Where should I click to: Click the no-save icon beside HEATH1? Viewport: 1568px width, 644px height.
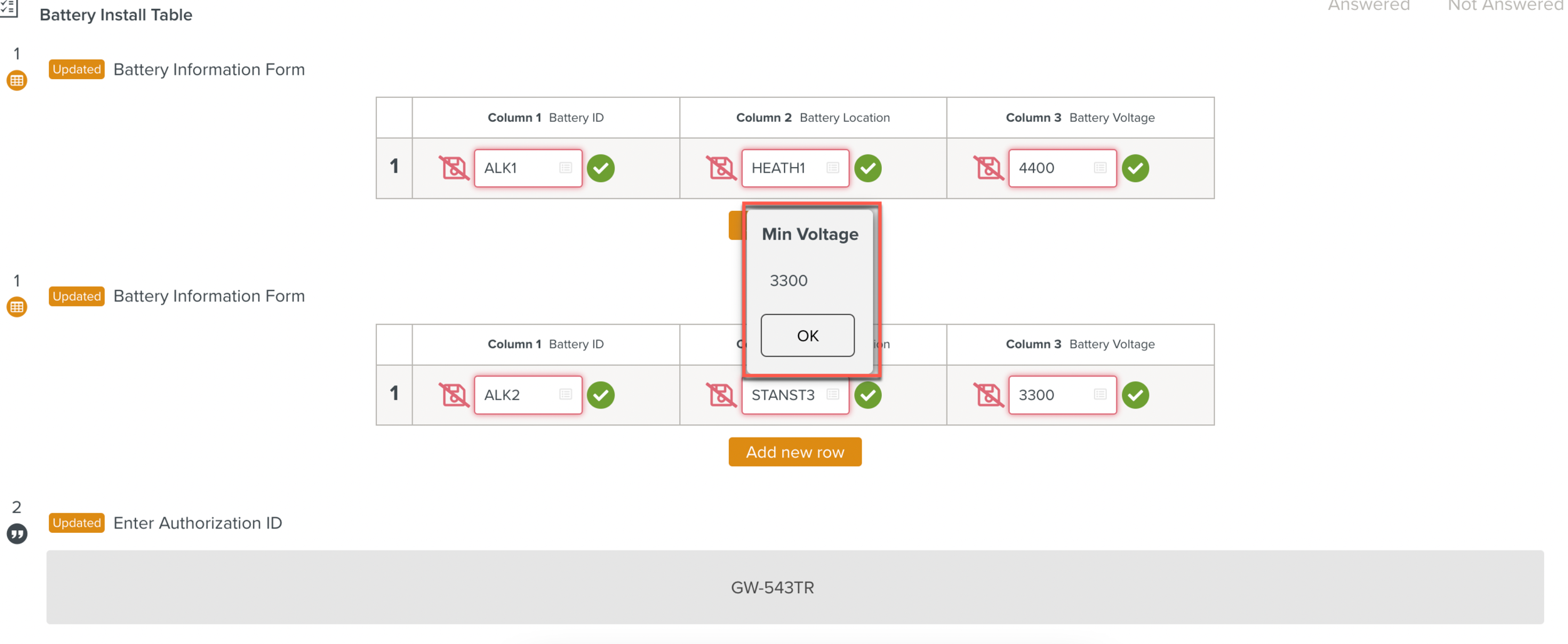click(x=721, y=168)
